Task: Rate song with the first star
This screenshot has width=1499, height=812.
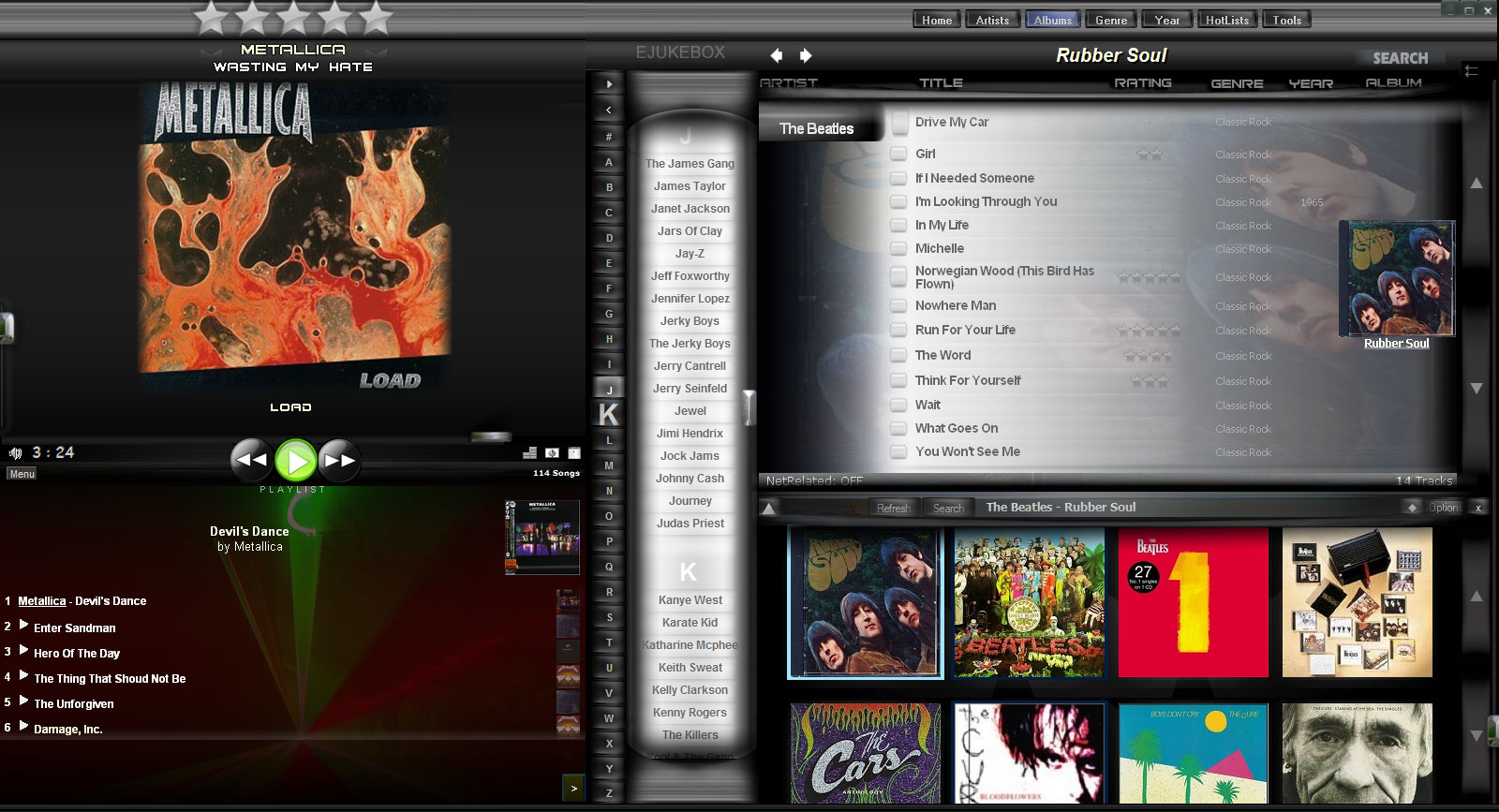Action: (x=212, y=18)
